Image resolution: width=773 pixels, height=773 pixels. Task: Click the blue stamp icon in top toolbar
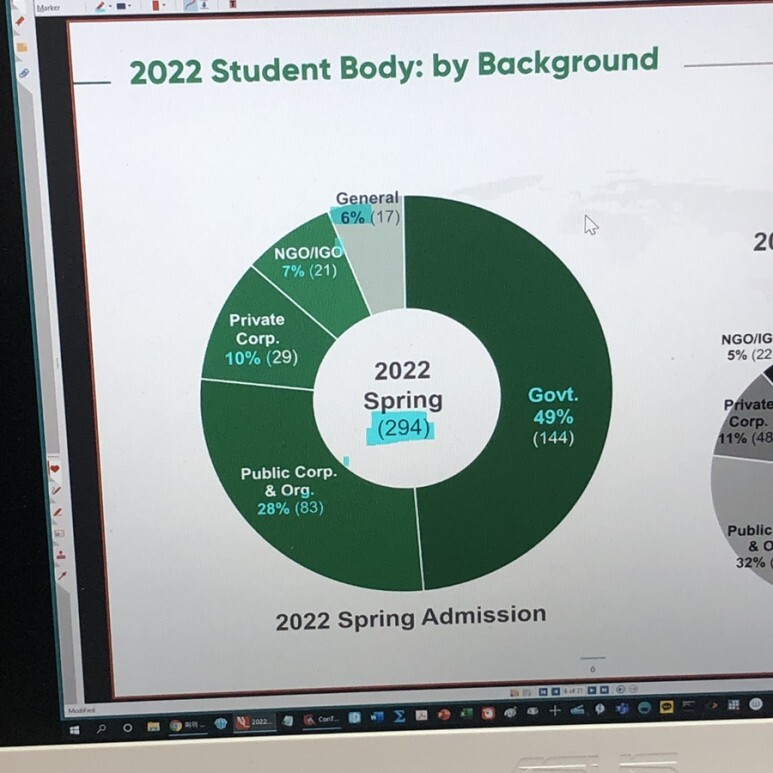[204, 5]
